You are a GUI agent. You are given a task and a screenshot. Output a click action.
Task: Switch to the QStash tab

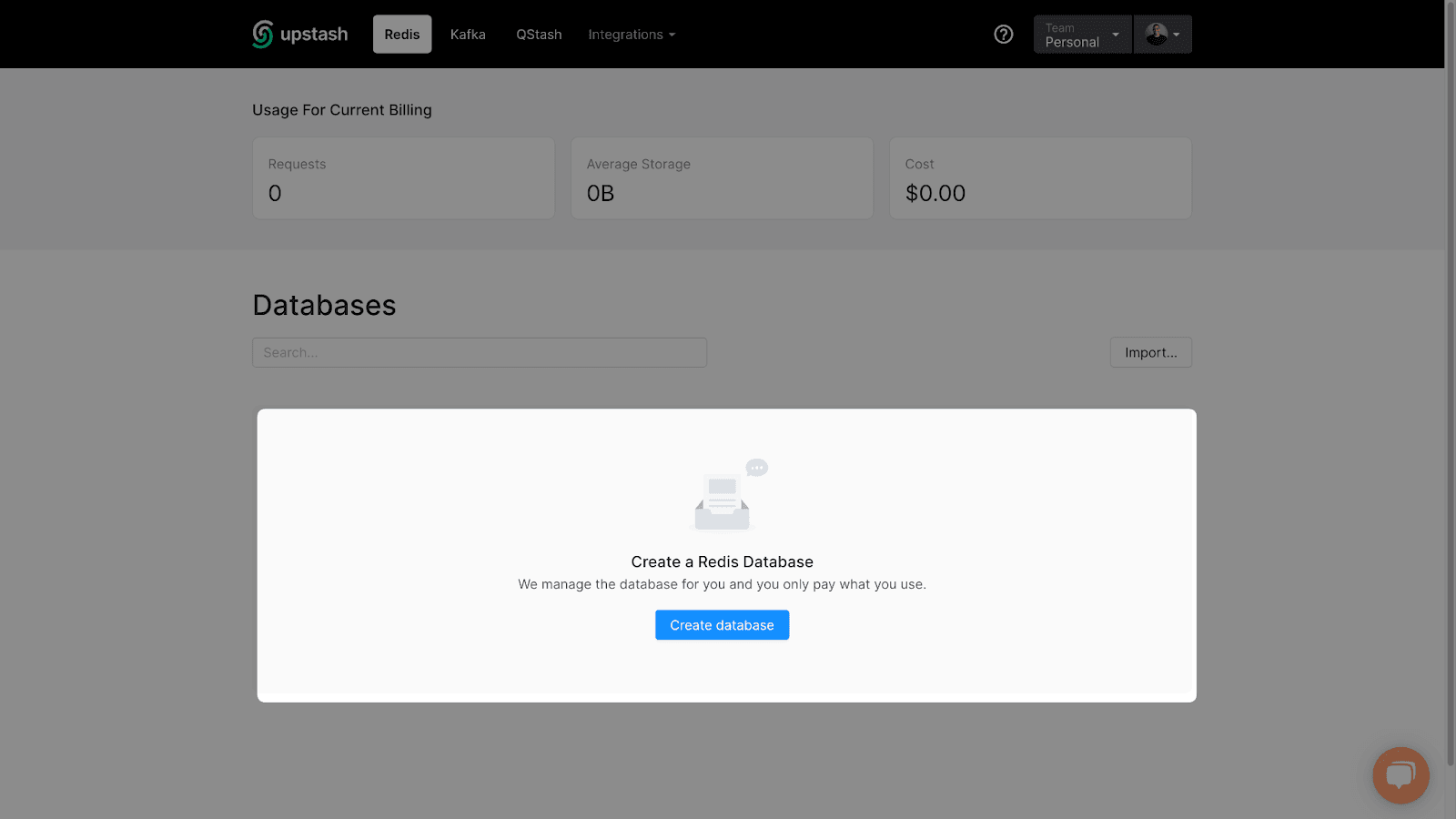coord(539,34)
